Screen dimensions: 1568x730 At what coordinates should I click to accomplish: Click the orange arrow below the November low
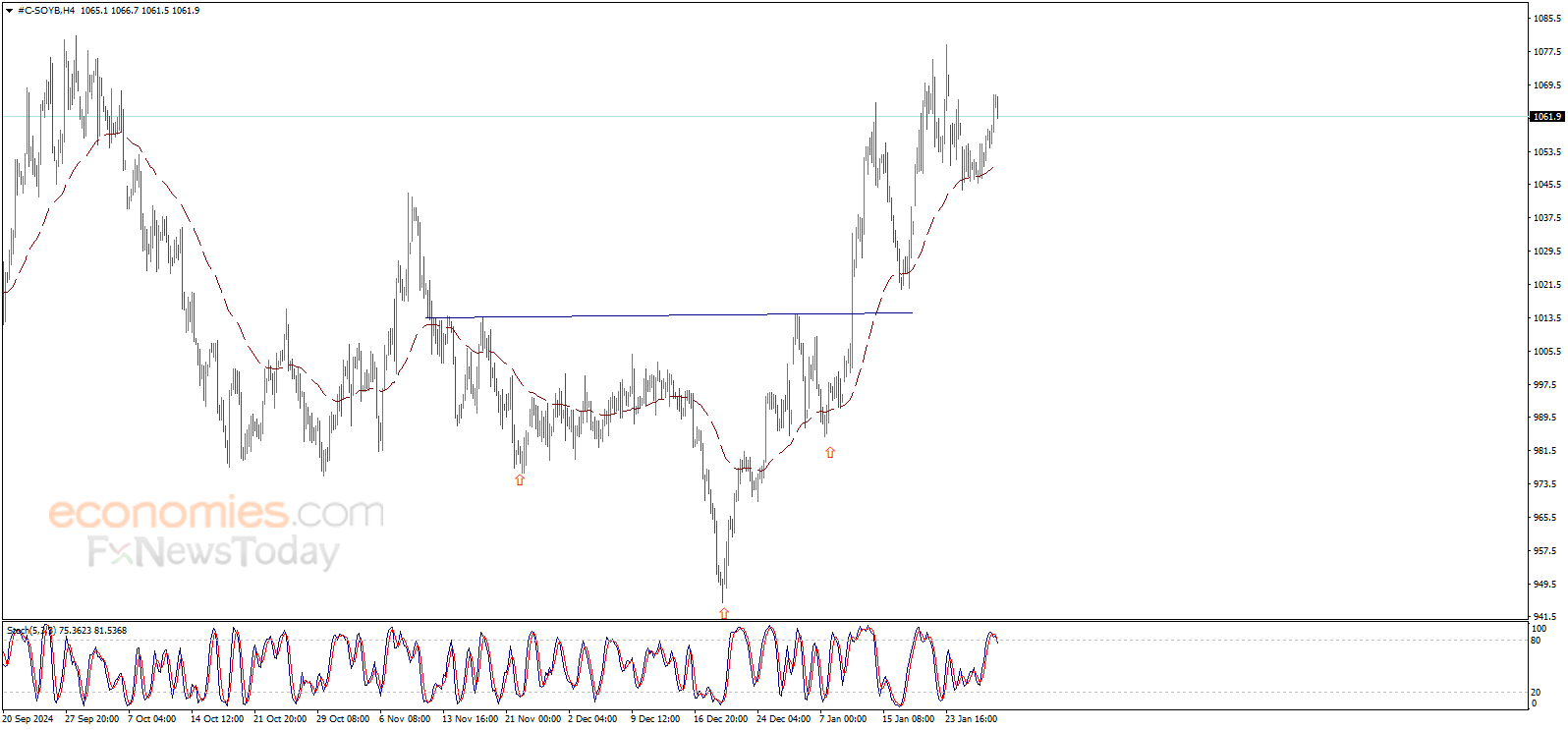(520, 479)
